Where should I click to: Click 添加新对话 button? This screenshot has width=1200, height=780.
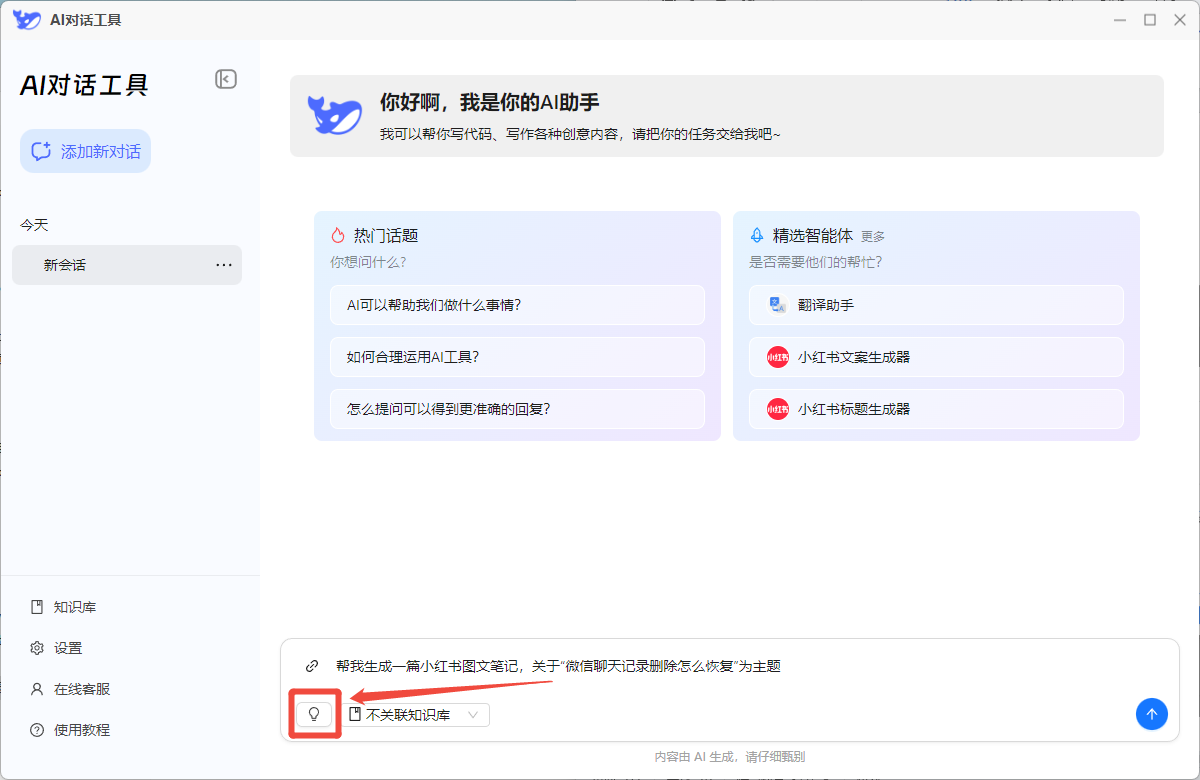pyautogui.click(x=86, y=151)
